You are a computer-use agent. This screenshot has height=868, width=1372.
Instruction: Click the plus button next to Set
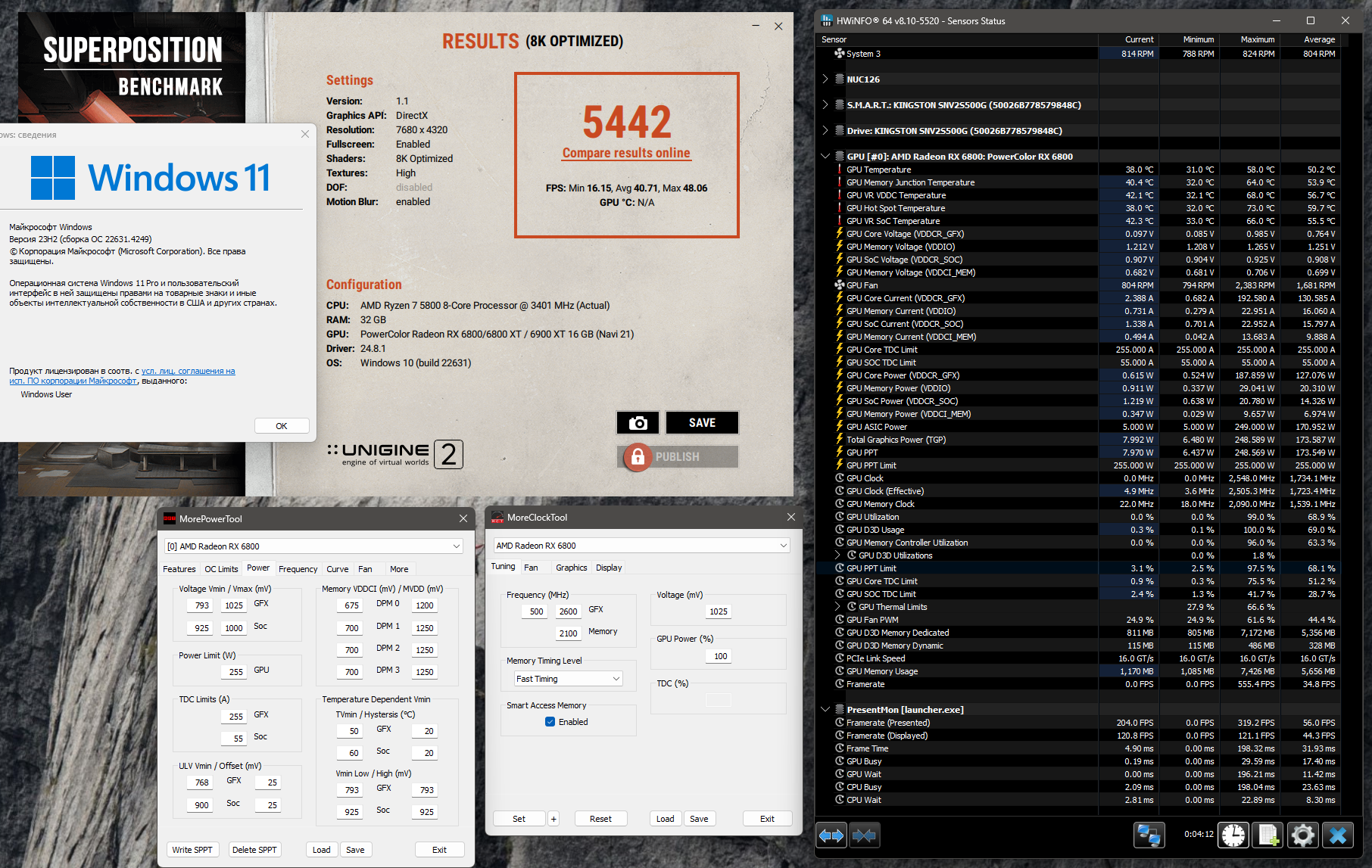[553, 819]
